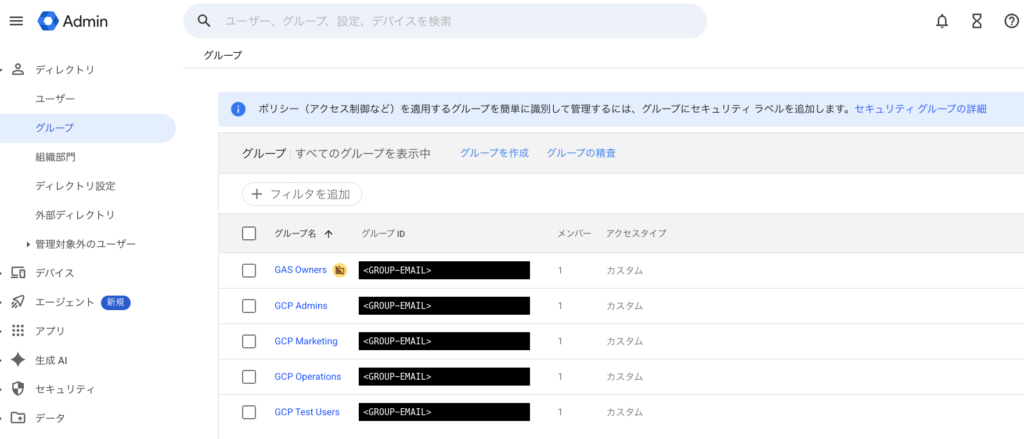Open ユーザー in the sidebar
1024x439 pixels.
click(x=55, y=99)
